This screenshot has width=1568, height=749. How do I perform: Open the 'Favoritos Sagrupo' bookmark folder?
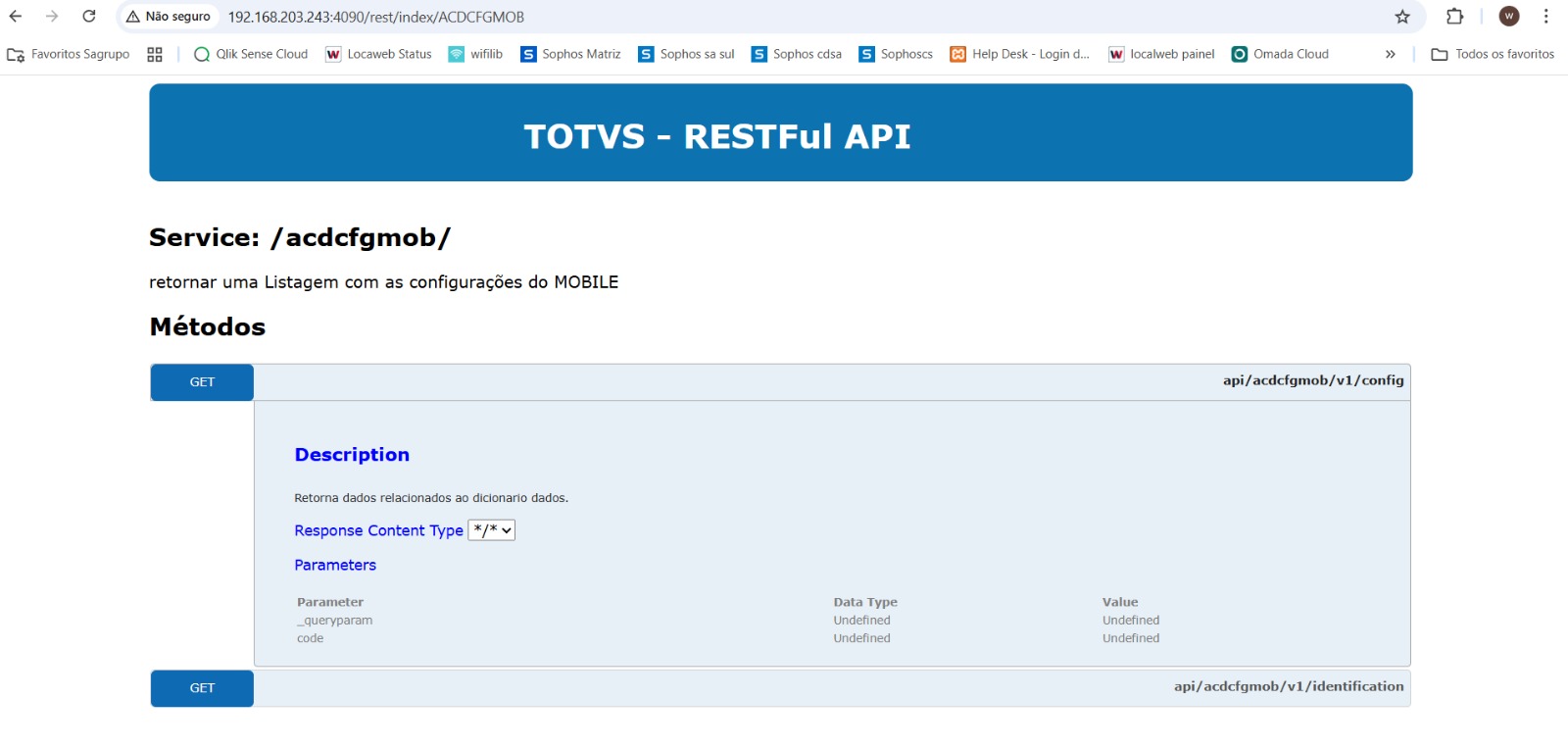tap(69, 55)
